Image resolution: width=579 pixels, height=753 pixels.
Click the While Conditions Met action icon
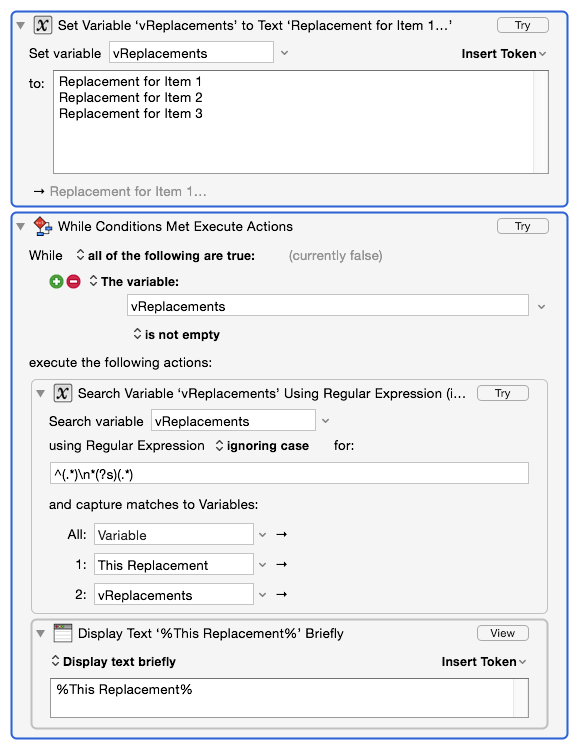pyautogui.click(x=42, y=226)
